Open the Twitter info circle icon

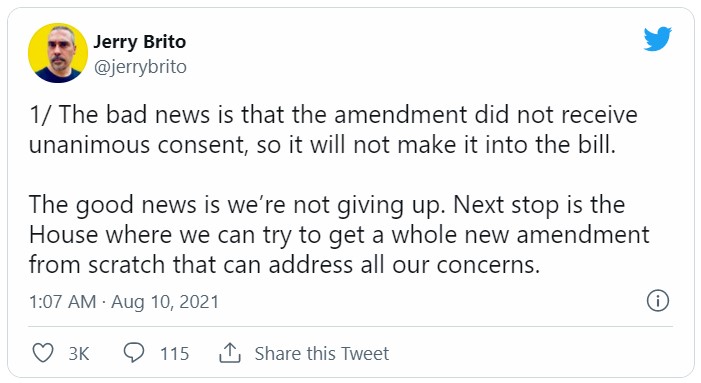coord(658,300)
